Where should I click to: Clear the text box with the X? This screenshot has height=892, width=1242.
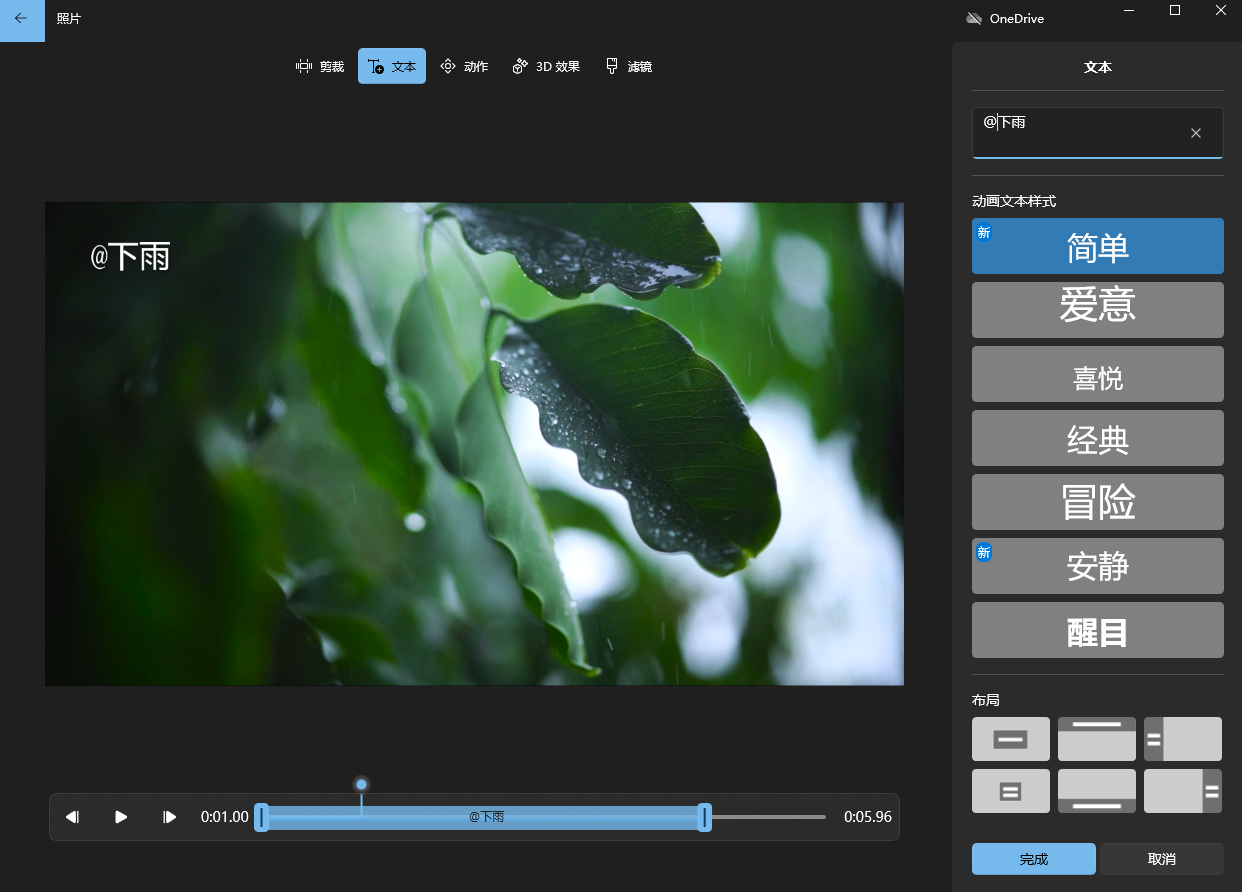coord(1196,133)
